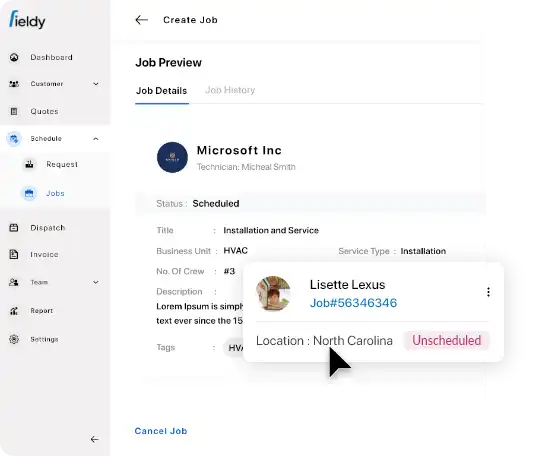This screenshot has height=456, width=534.
Task: Select the Invoice document icon
Action: pos(14,254)
